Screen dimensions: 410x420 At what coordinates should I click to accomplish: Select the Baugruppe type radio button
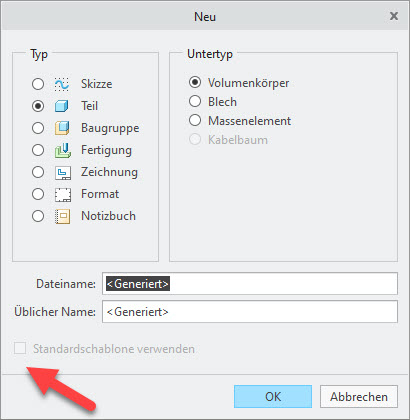point(38,128)
